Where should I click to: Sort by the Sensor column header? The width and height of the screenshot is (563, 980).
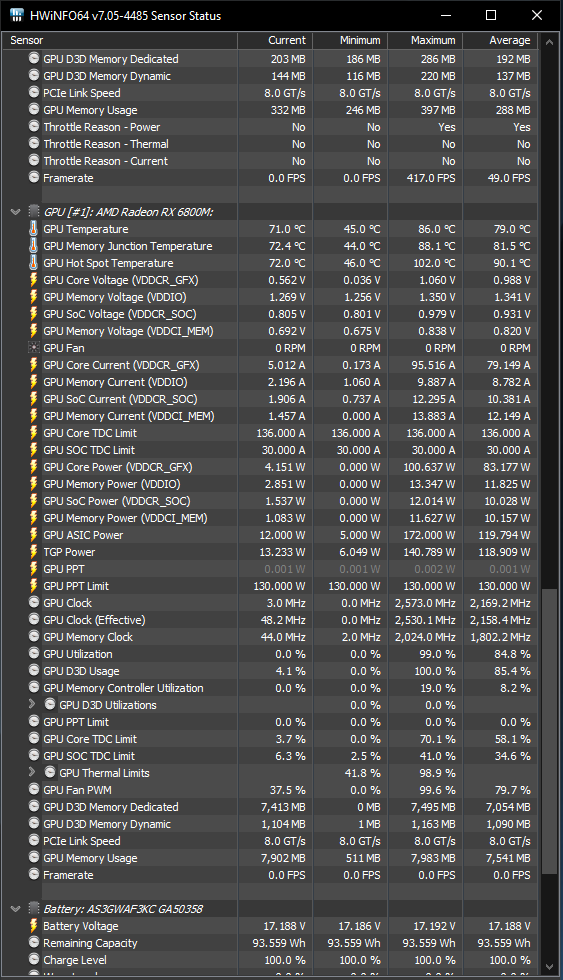tap(119, 40)
